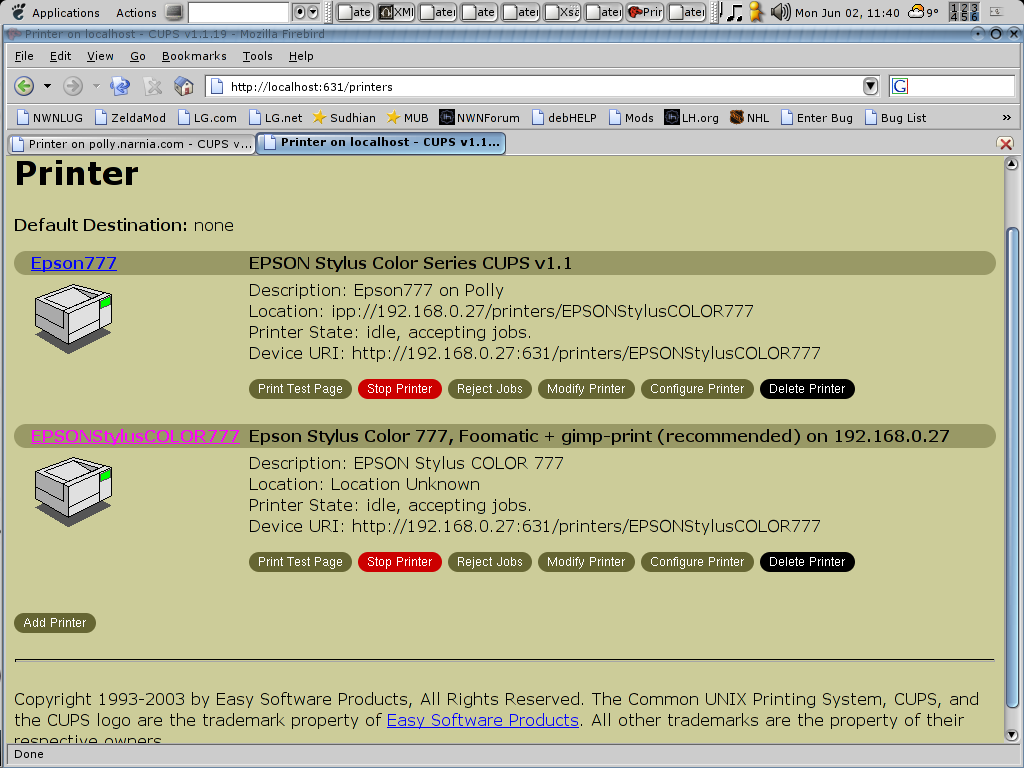Configure the EPSONStylusCOLOR777 printer

pos(697,562)
